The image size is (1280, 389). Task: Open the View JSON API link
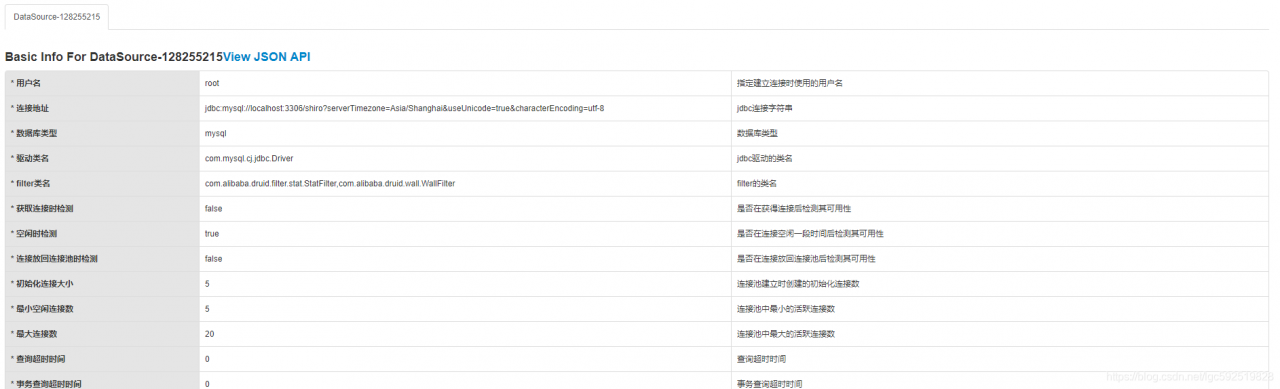point(267,57)
